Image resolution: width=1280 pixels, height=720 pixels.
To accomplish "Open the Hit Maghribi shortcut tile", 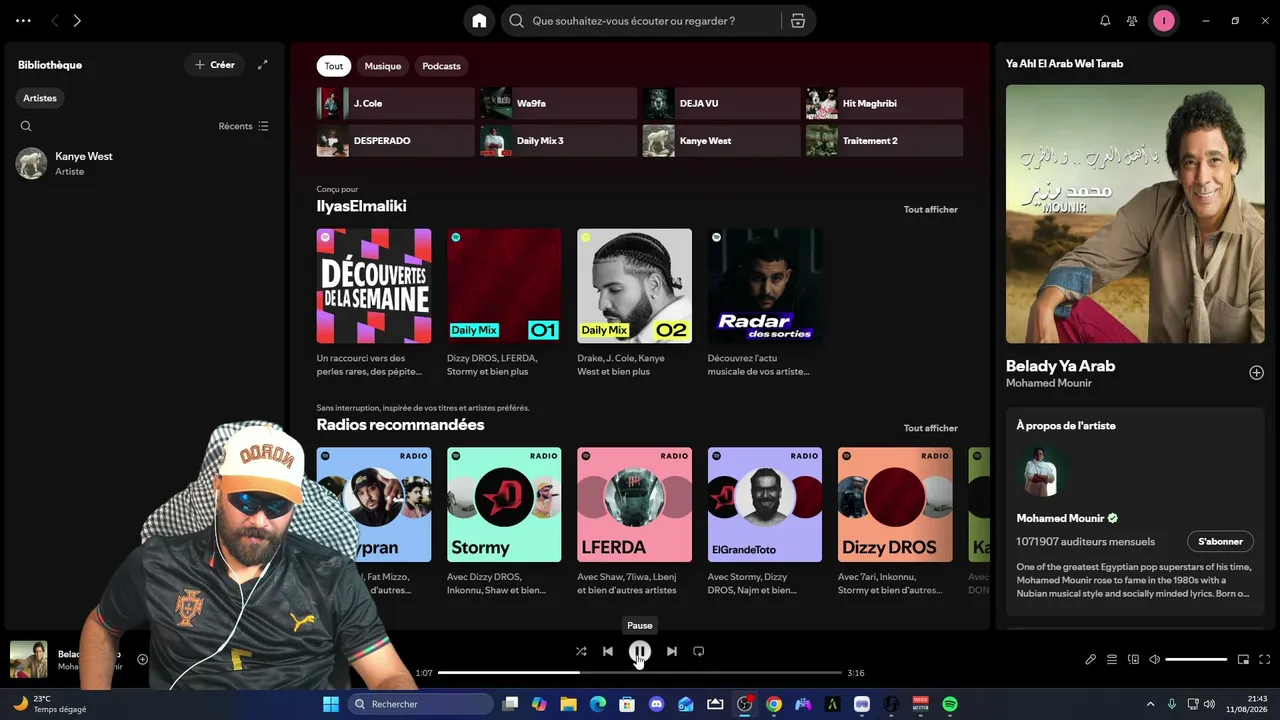I will 885,103.
